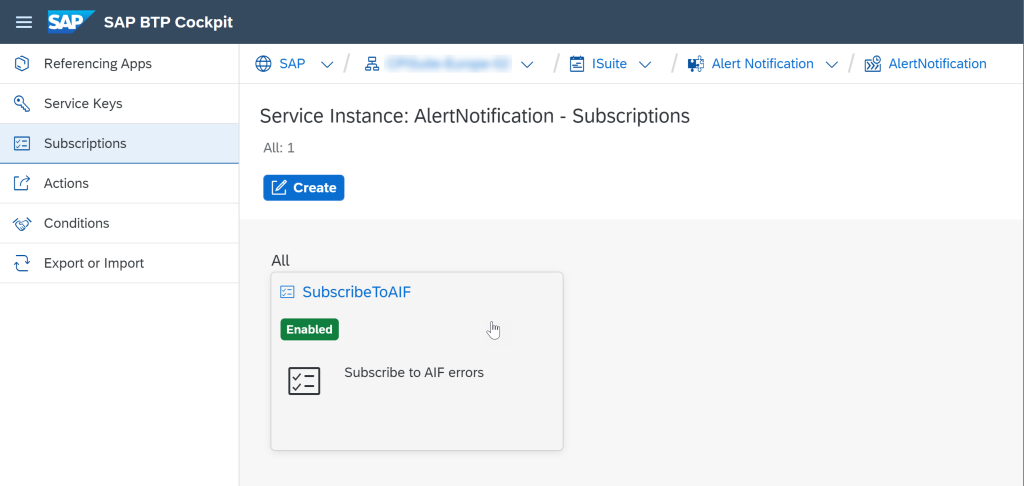
Task: Click the Create subscription button
Action: coord(304,187)
